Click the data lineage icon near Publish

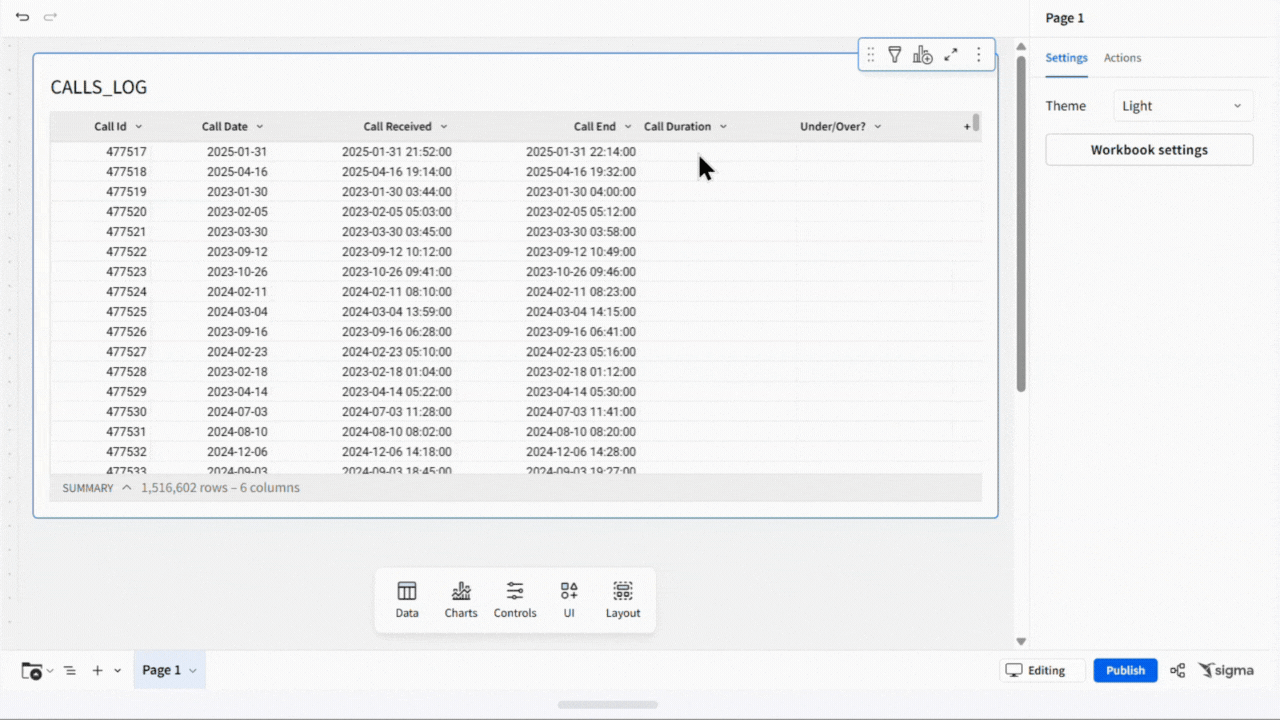tap(1178, 671)
